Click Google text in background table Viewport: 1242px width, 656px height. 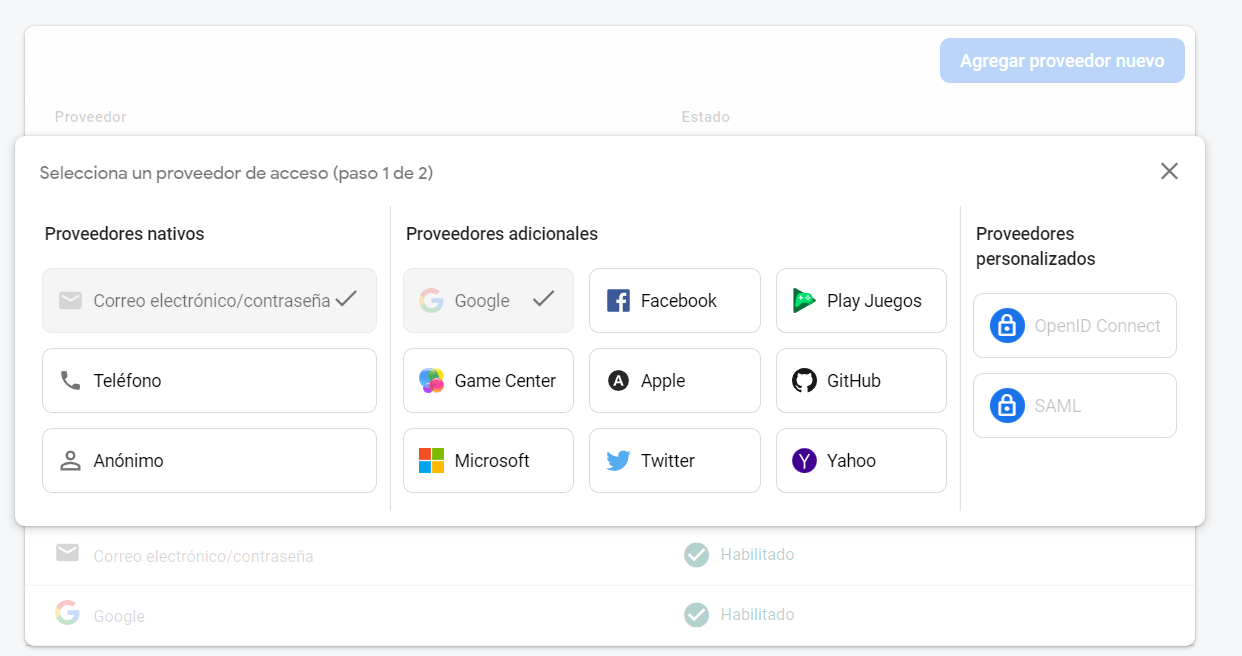click(x=119, y=616)
